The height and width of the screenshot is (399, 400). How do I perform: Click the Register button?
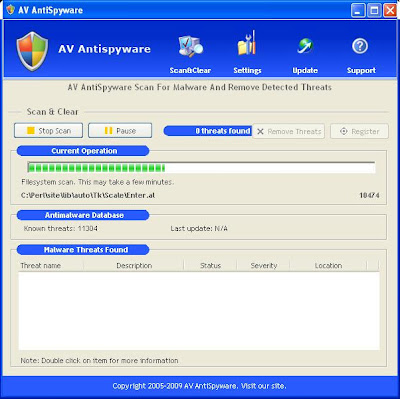tap(359, 131)
